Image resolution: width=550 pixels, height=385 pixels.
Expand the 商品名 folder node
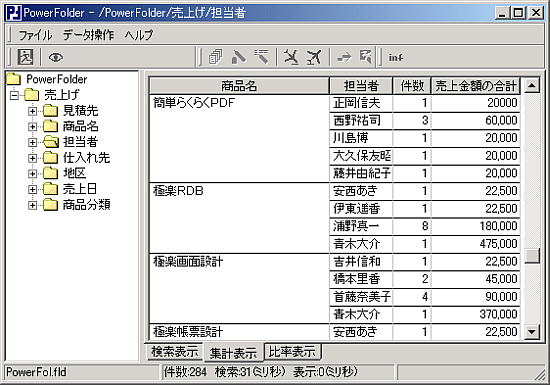[32, 127]
